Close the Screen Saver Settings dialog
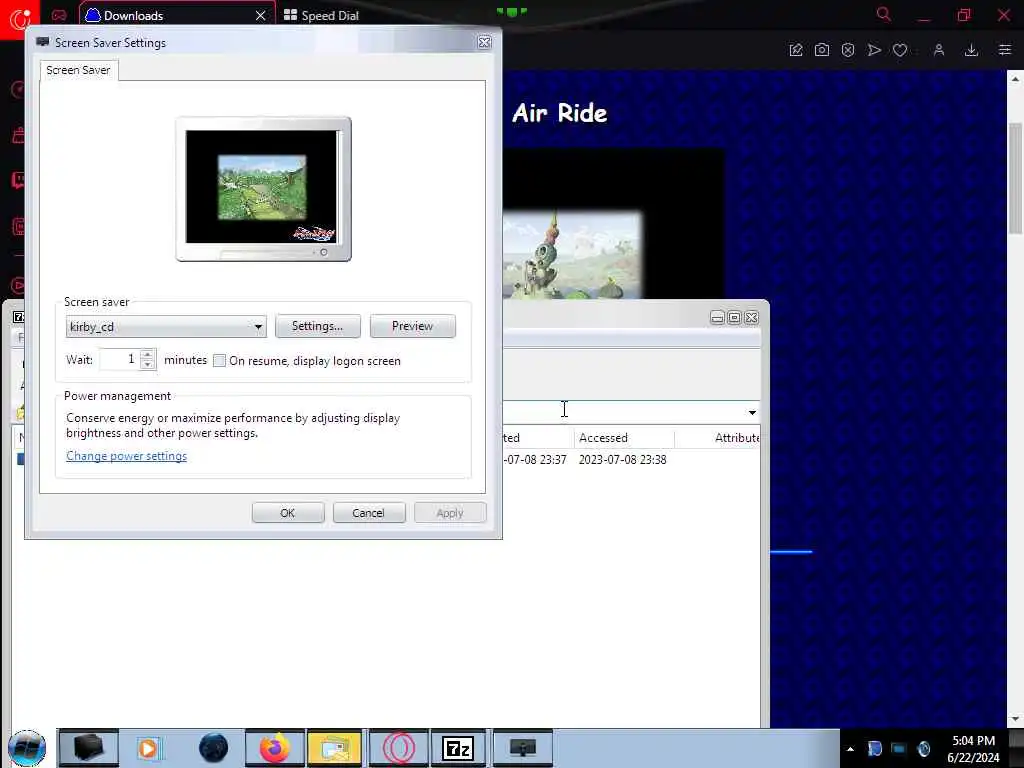This screenshot has width=1024, height=768. pyautogui.click(x=484, y=42)
